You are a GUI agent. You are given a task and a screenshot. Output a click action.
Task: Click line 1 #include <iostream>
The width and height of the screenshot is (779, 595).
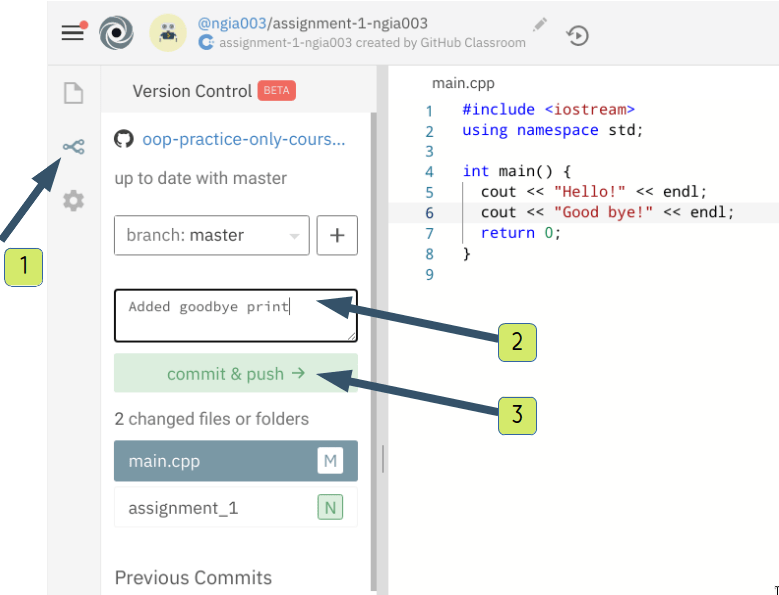(548, 109)
